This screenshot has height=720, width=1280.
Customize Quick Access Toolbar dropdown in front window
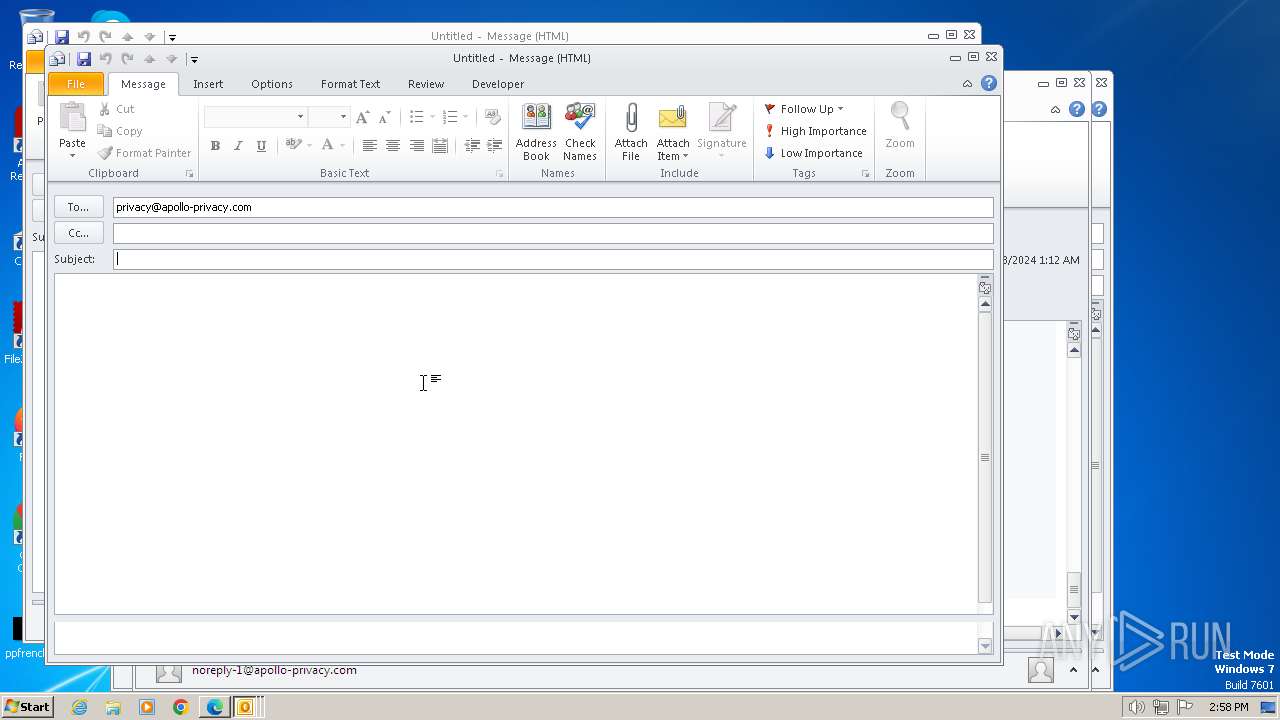[x=194, y=60]
